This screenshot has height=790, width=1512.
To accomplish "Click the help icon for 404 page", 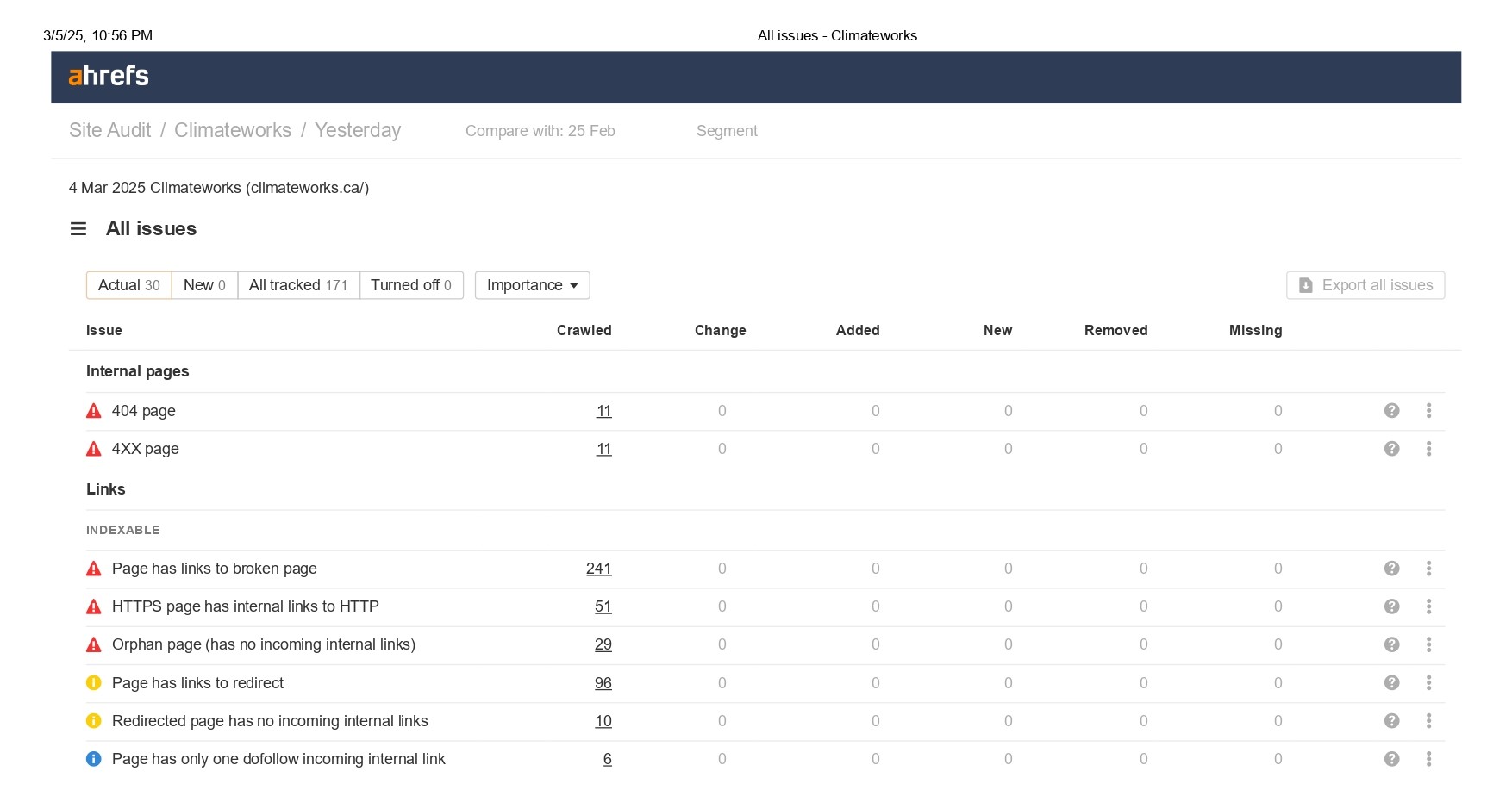I will pyautogui.click(x=1391, y=411).
